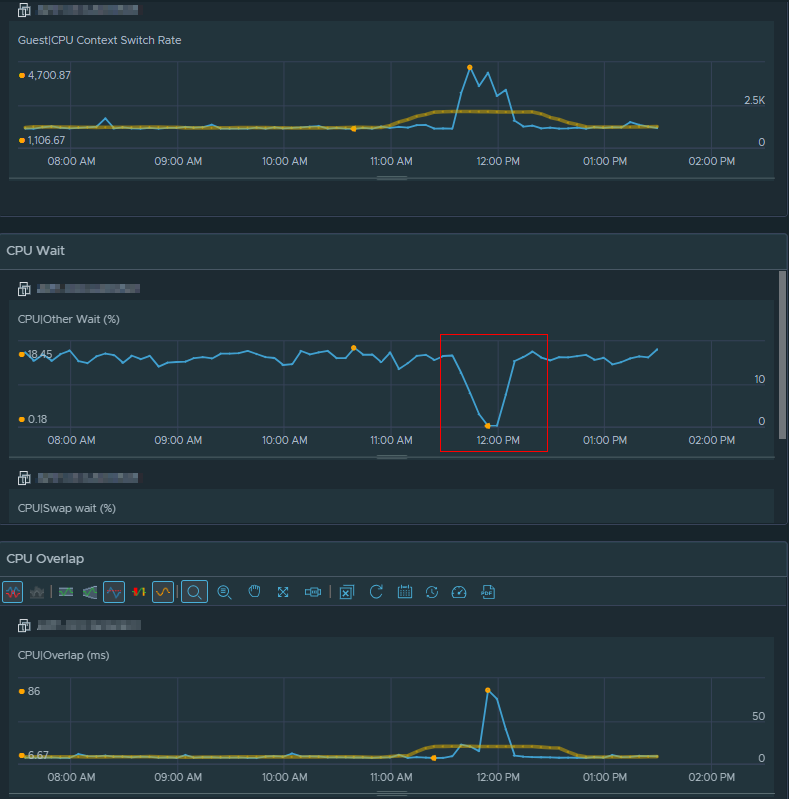Viewport: 789px width, 799px height.
Task: Open the clock history time range icon
Action: pos(432,592)
